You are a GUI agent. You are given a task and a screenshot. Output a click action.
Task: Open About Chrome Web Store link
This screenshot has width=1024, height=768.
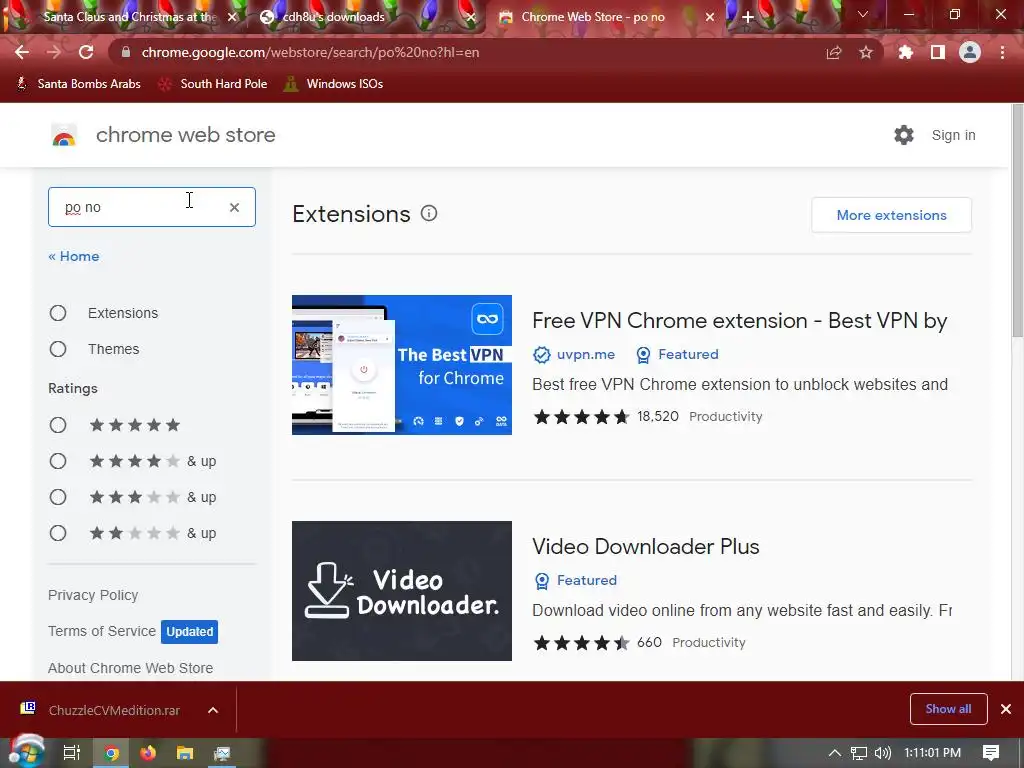(130, 668)
